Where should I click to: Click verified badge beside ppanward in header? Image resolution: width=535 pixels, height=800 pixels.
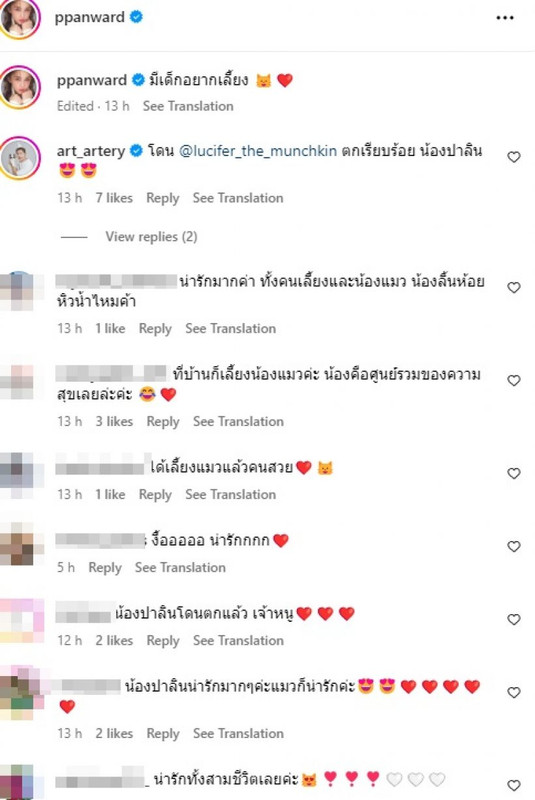point(136,17)
